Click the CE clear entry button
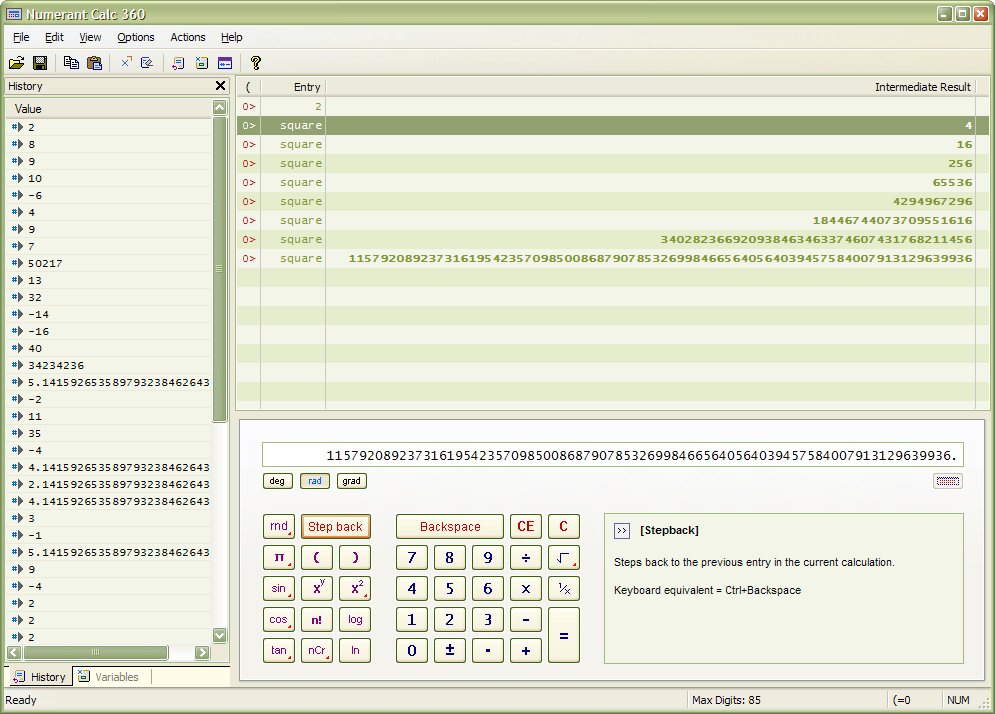995x714 pixels. tap(525, 526)
